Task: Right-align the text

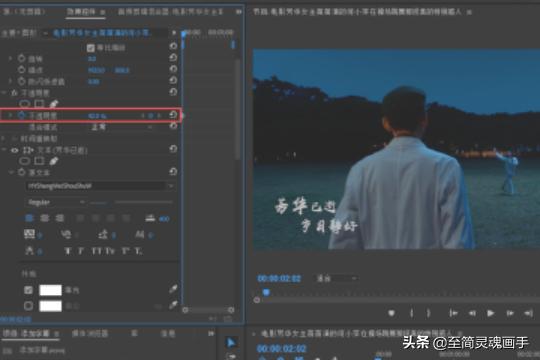Action: click(x=60, y=218)
